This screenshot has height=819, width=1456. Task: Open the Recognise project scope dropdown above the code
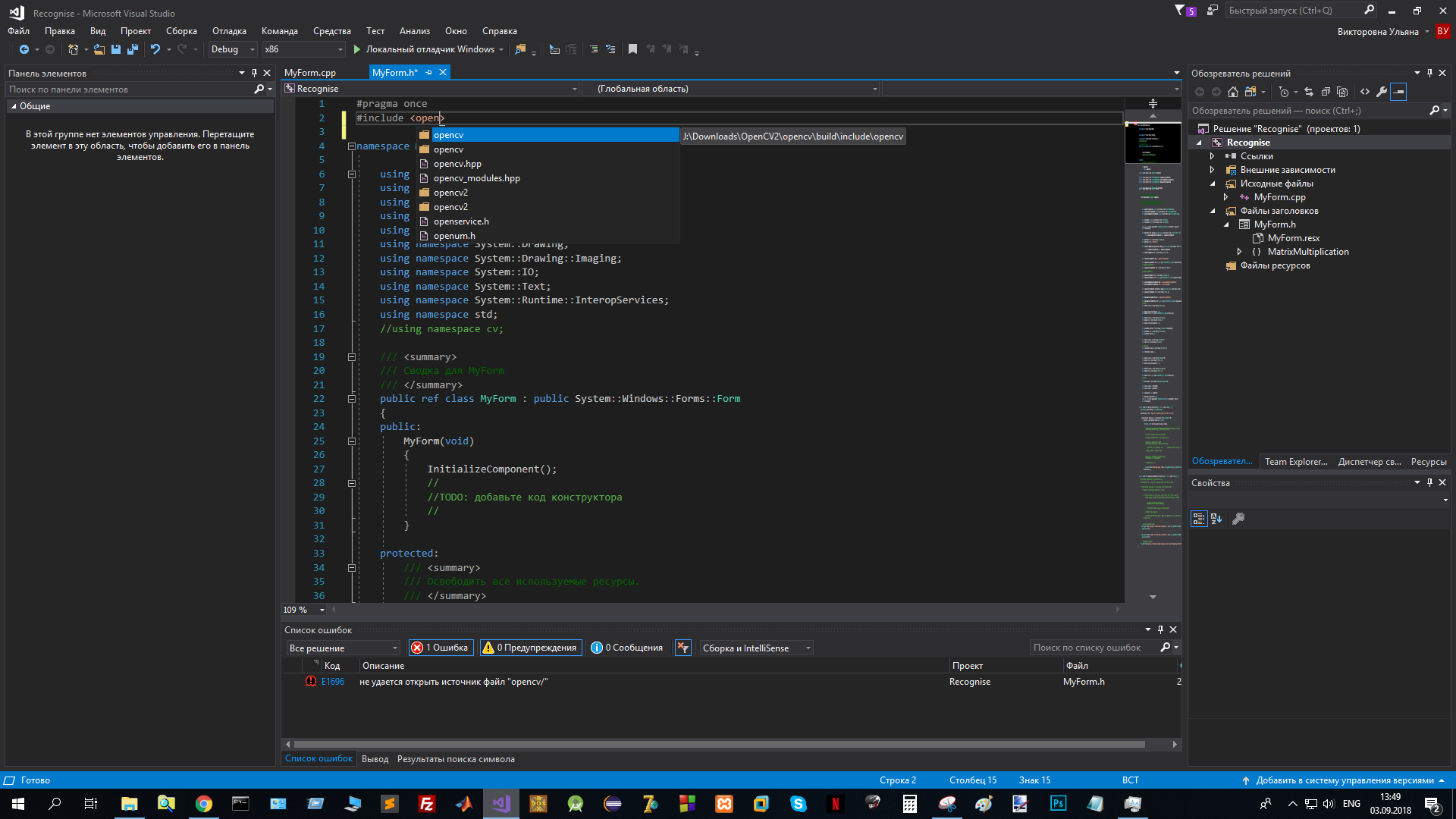431,89
